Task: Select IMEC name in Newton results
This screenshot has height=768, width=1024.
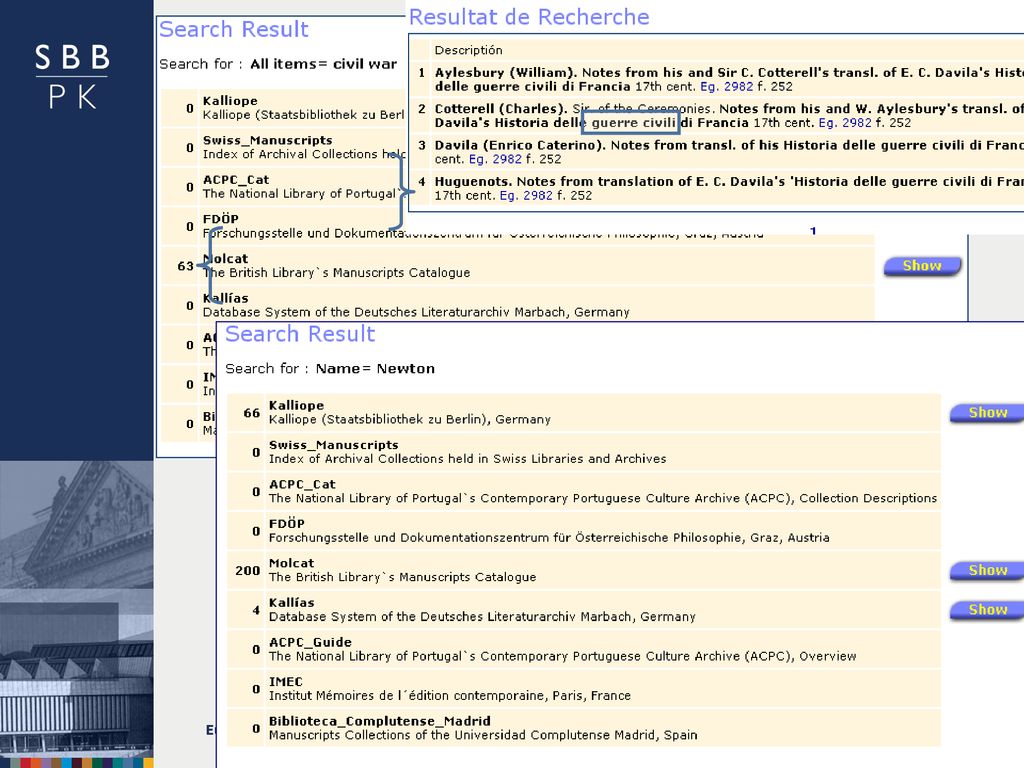Action: pos(285,682)
